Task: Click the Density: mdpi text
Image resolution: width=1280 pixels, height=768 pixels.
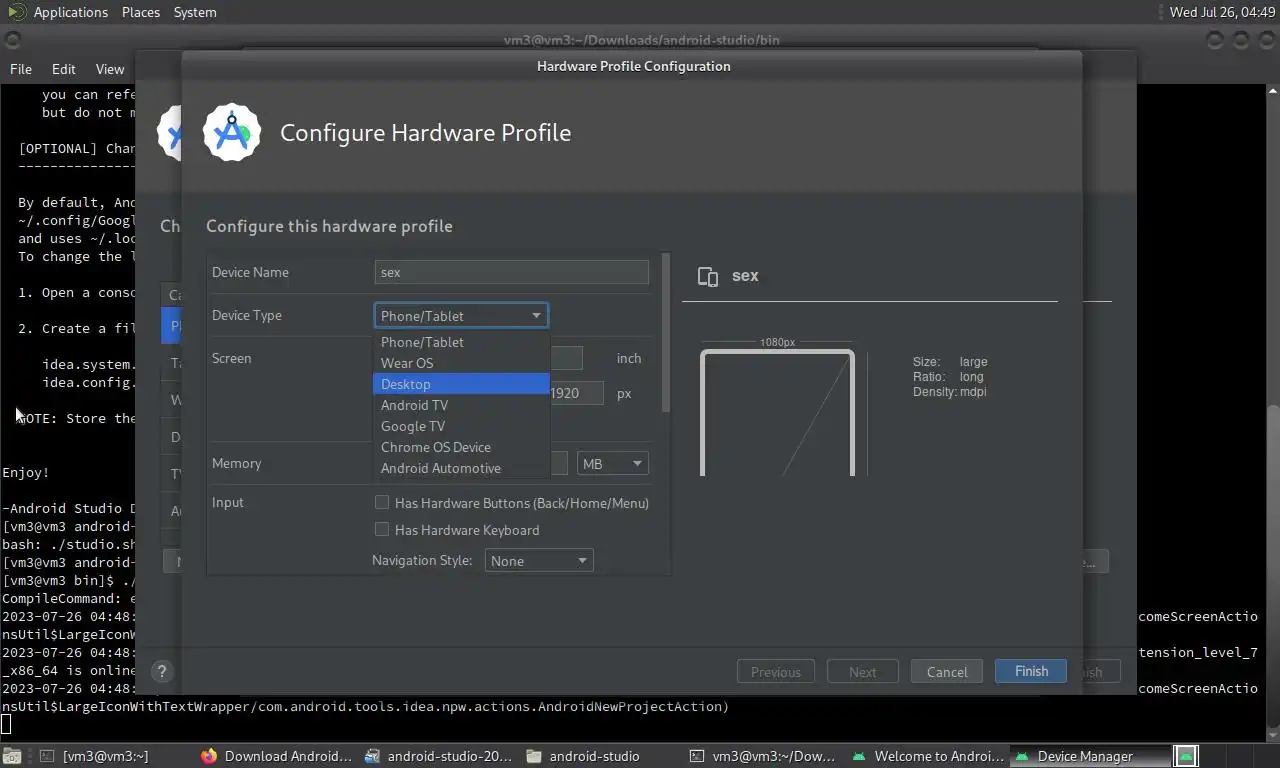Action: (950, 392)
